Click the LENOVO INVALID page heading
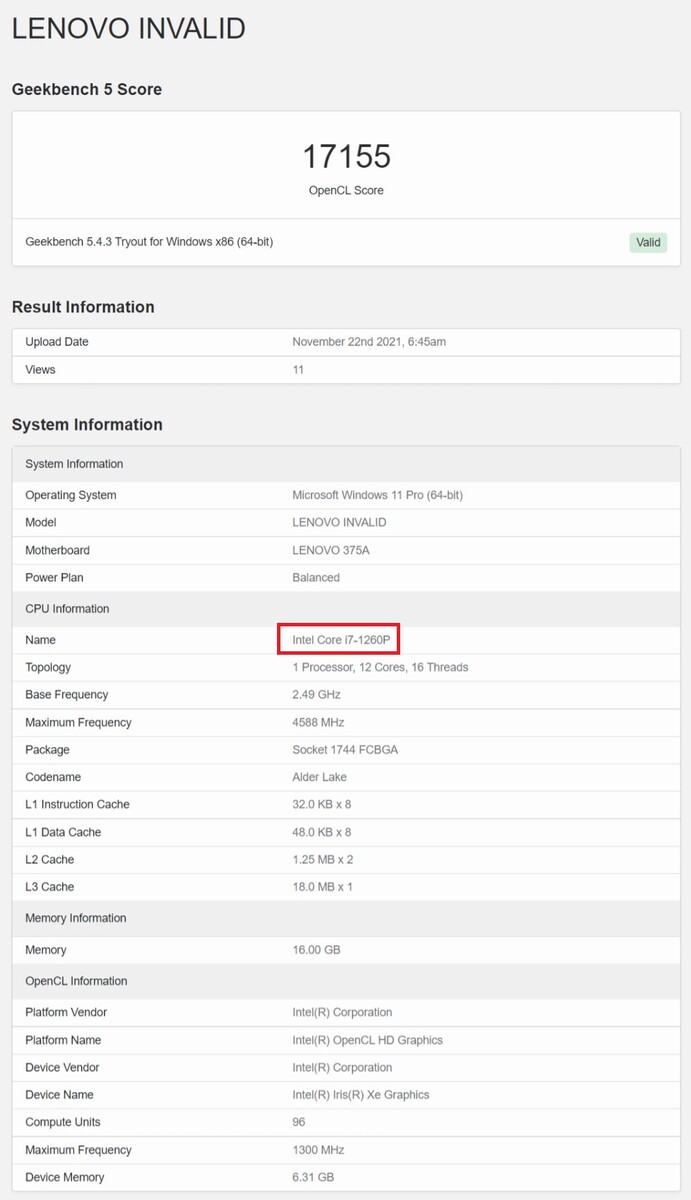The width and height of the screenshot is (691, 1200). (129, 28)
